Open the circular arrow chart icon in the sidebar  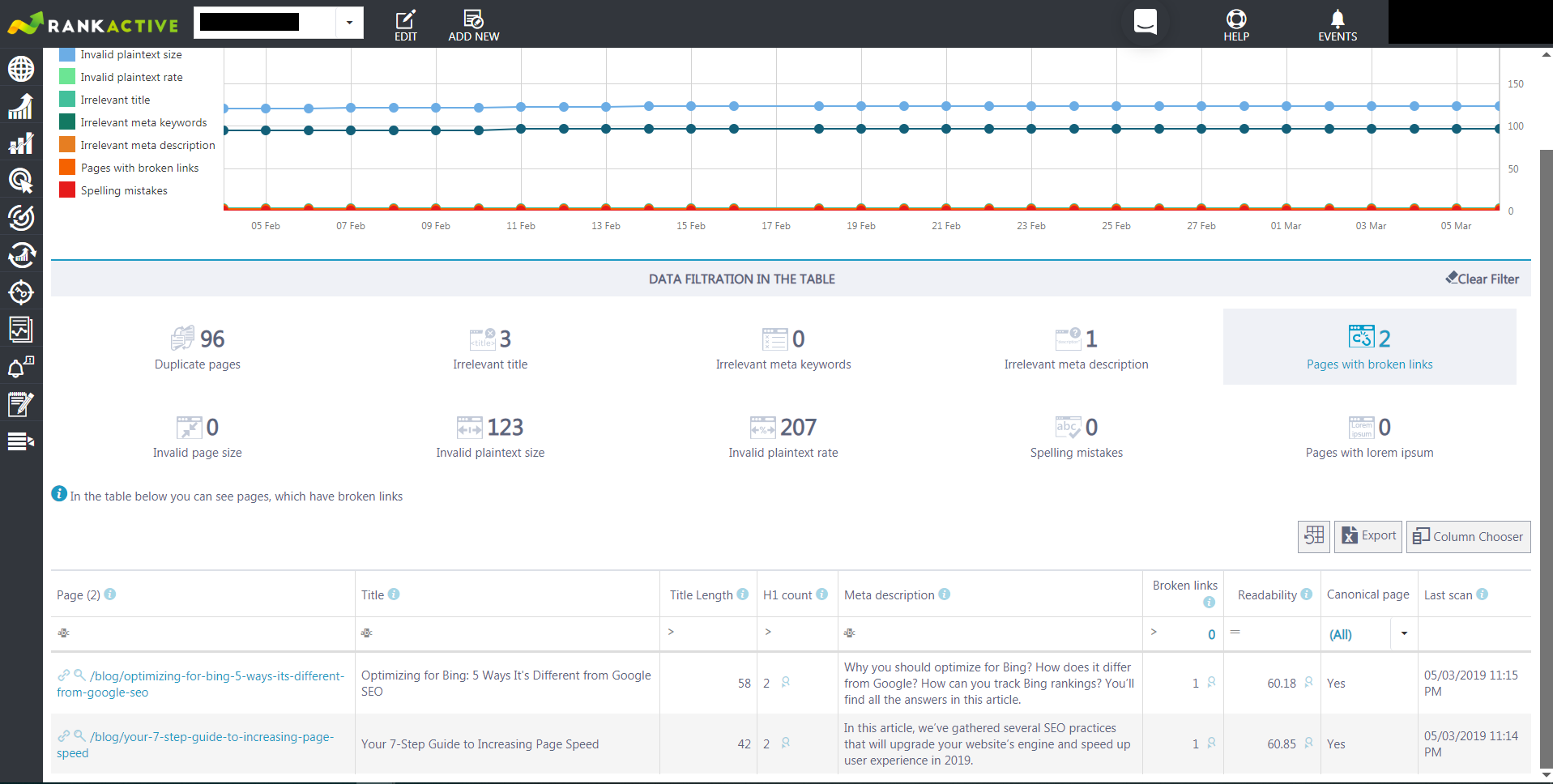pyautogui.click(x=21, y=254)
